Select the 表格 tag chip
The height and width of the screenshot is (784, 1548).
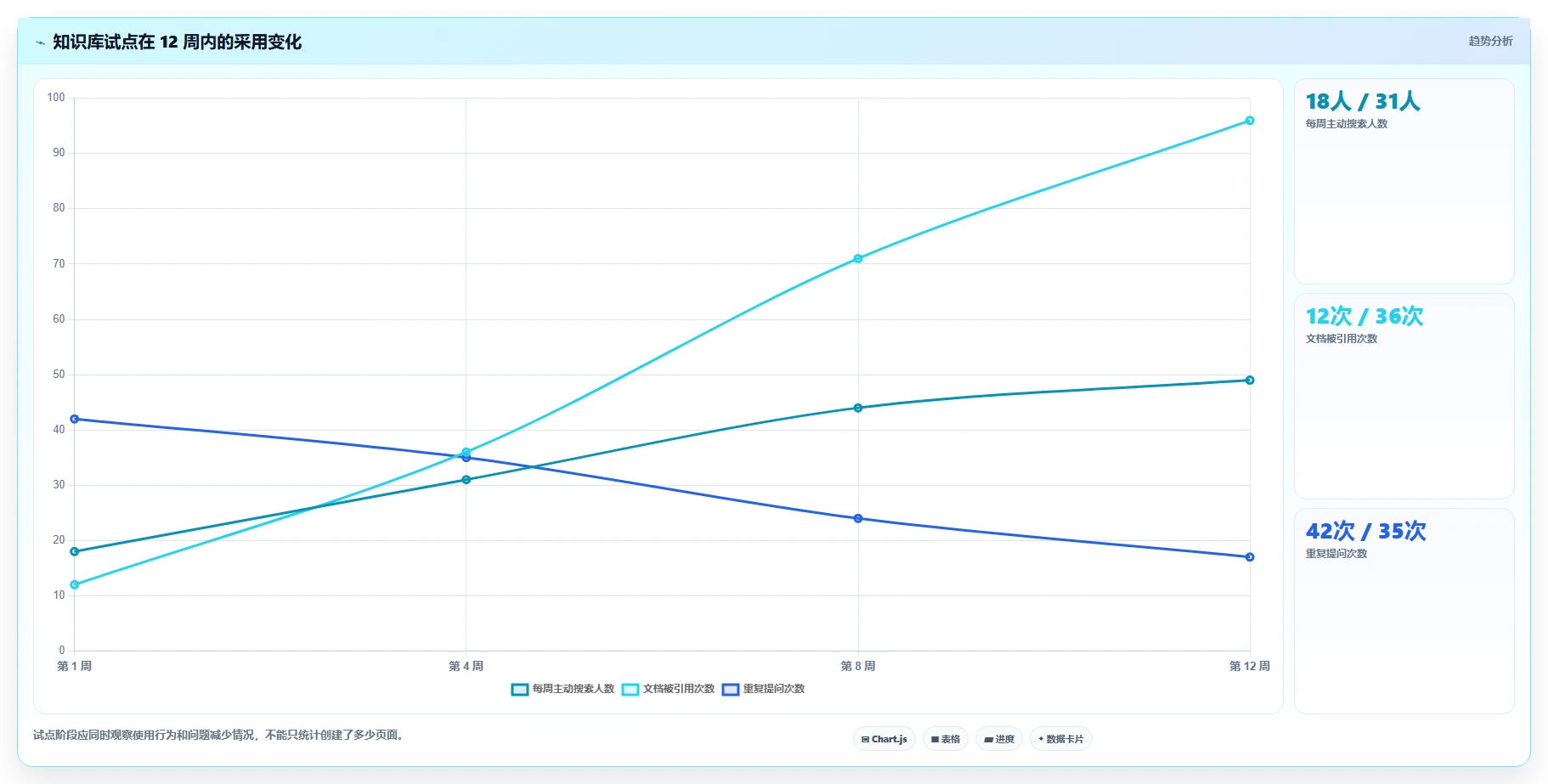point(946,739)
